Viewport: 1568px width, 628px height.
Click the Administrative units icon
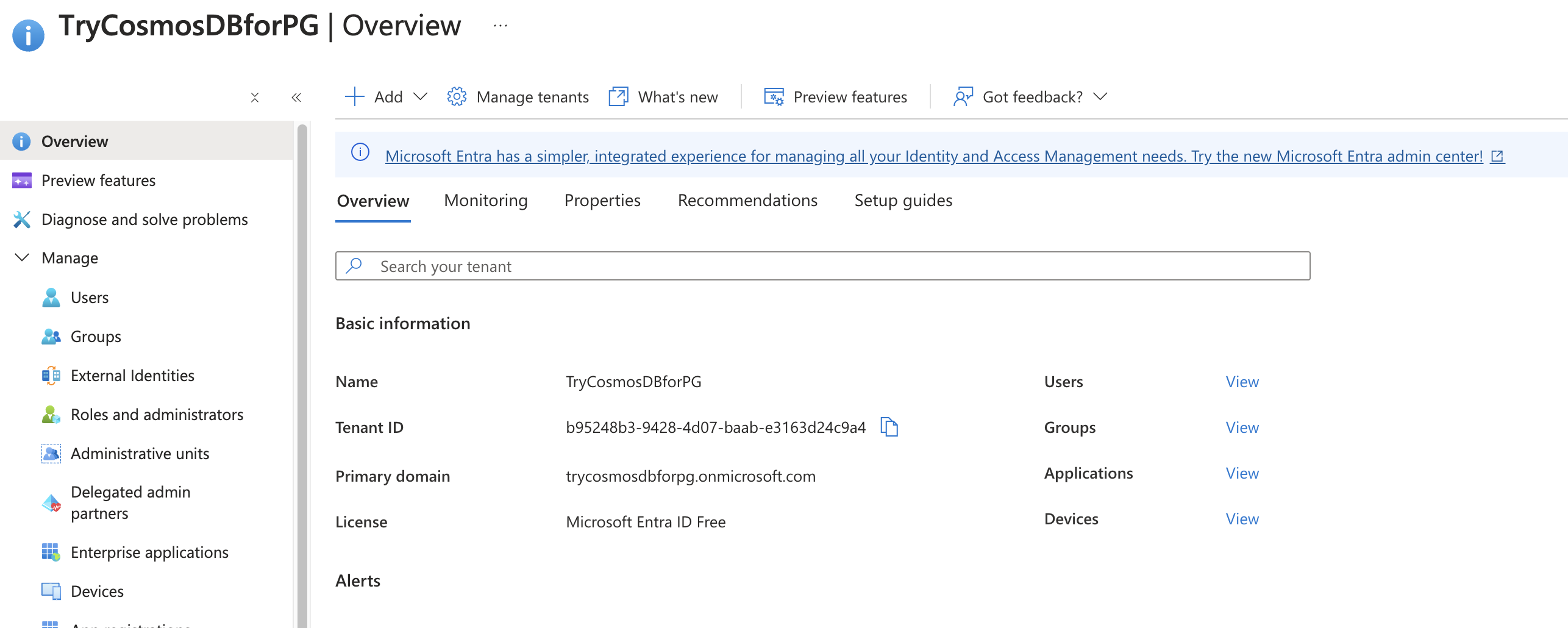pos(51,454)
